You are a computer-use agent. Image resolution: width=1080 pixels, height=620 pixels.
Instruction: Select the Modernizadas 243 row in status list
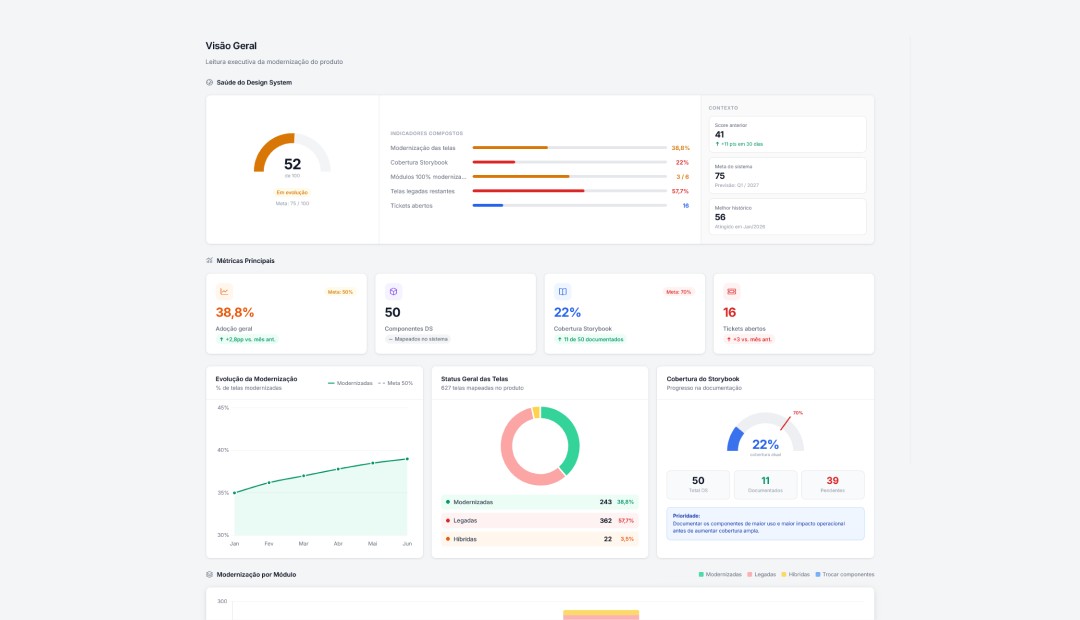(539, 502)
